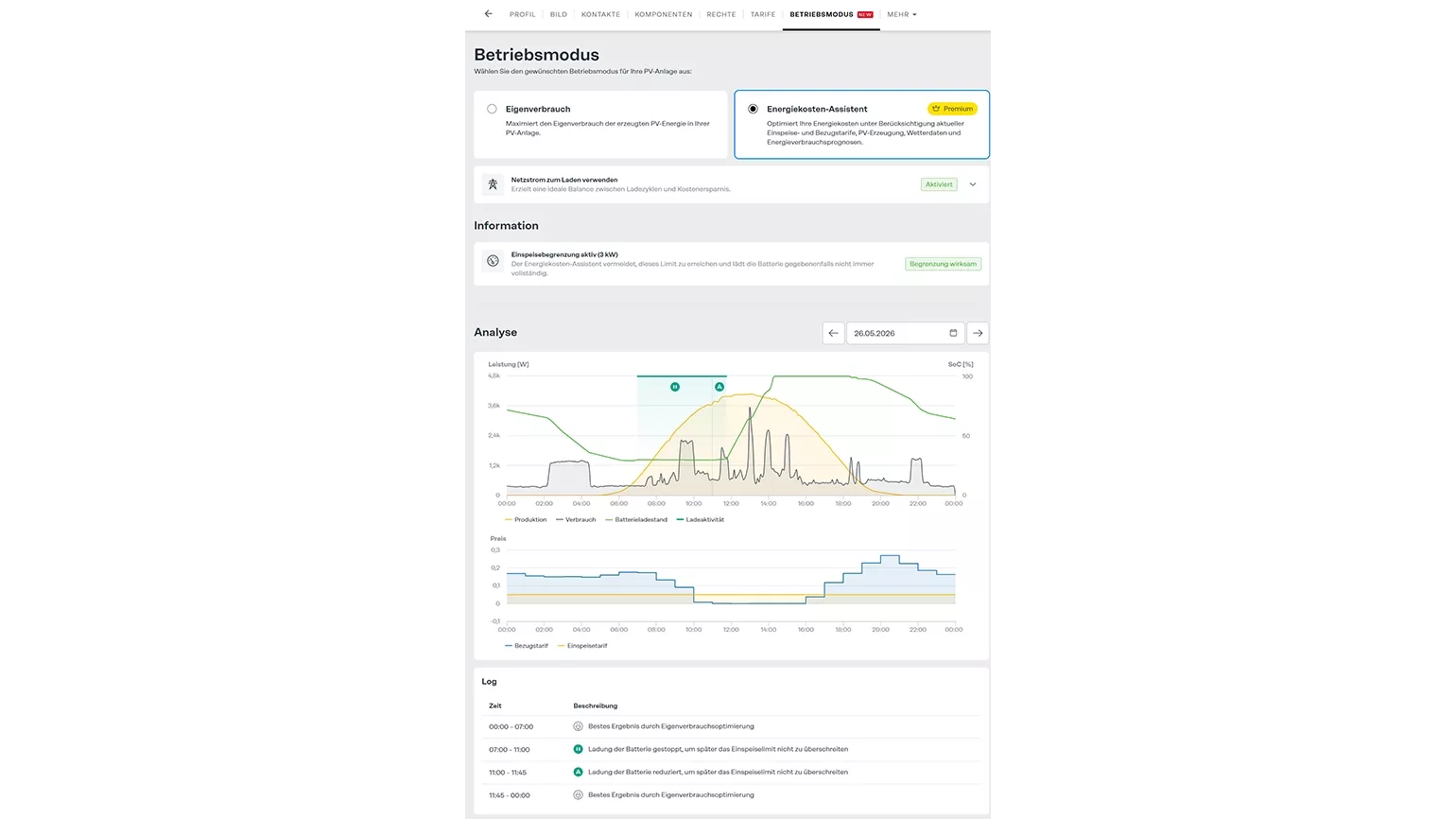Click the date field showing 26.05.2026
The width and height of the screenshot is (1456, 819).
click(x=905, y=333)
